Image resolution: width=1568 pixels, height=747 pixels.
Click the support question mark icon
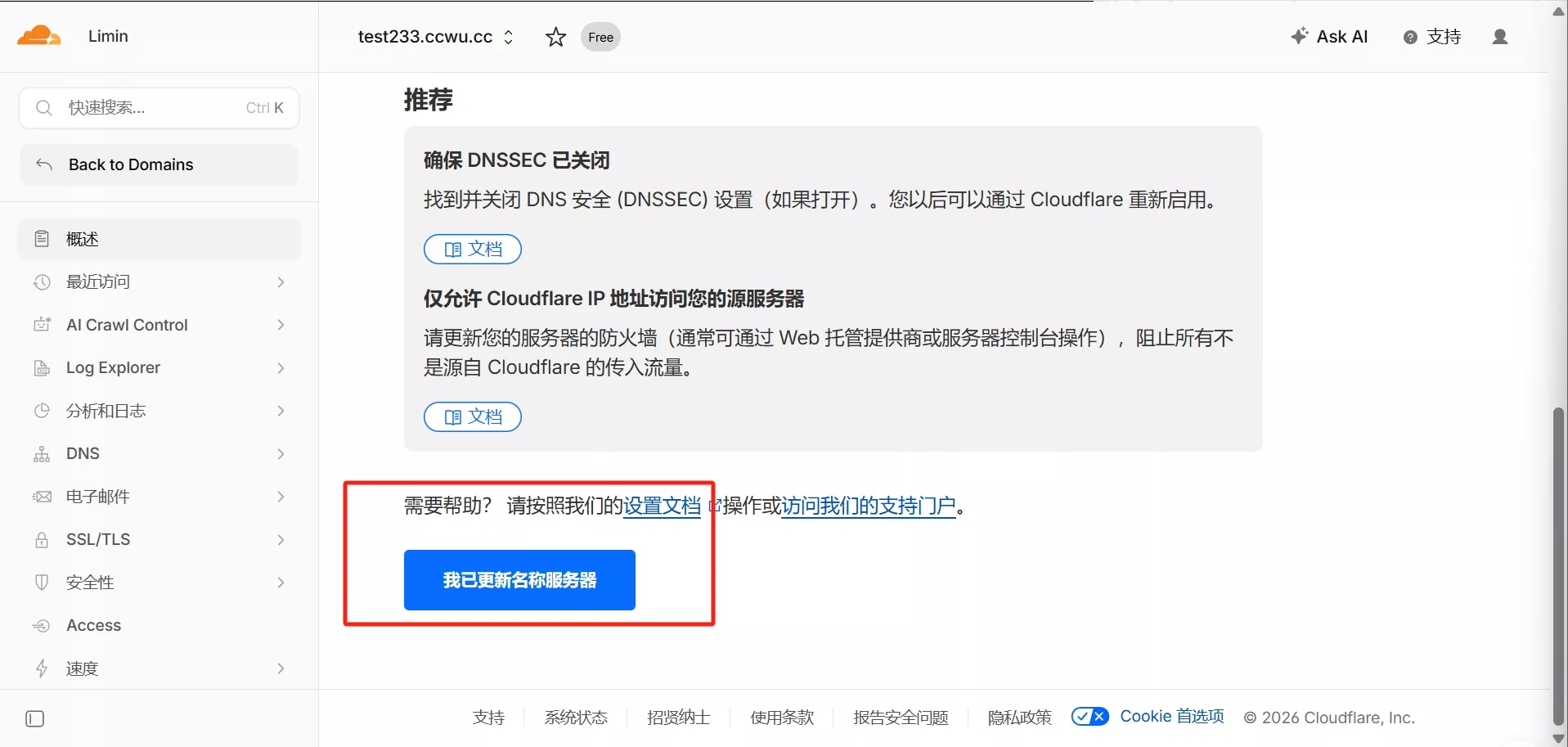click(x=1410, y=37)
